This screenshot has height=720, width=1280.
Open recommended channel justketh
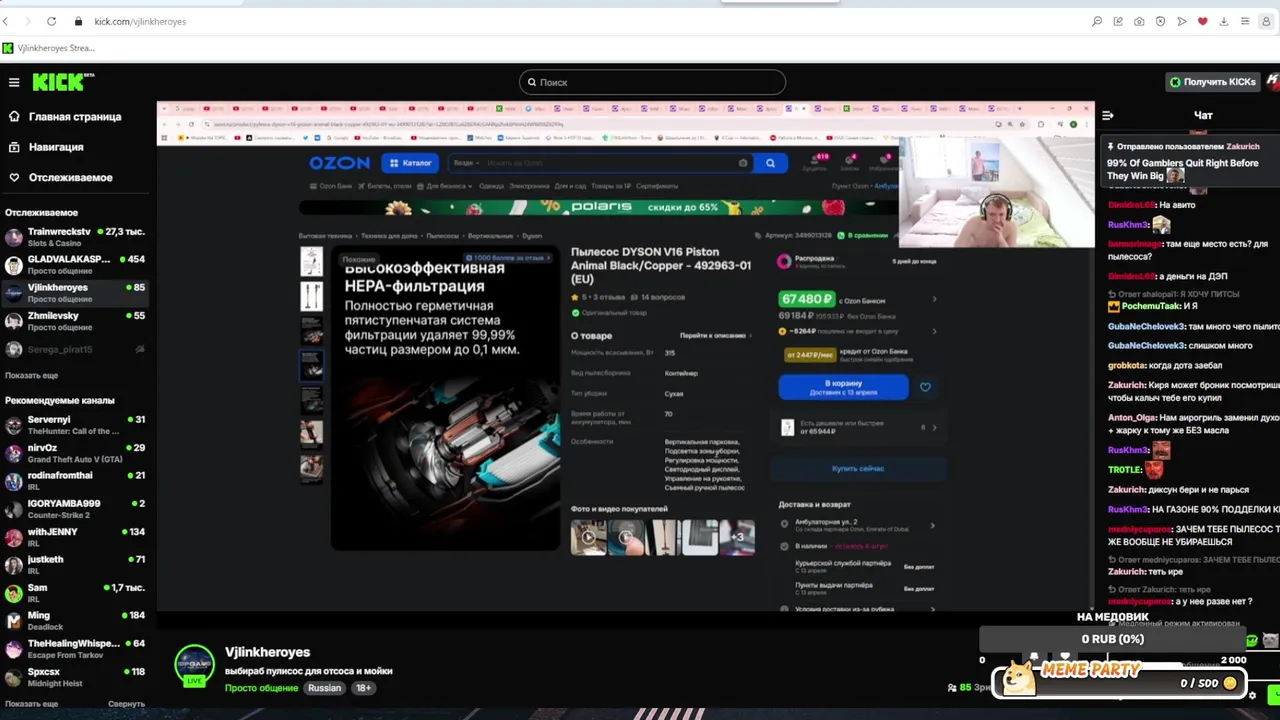76,565
